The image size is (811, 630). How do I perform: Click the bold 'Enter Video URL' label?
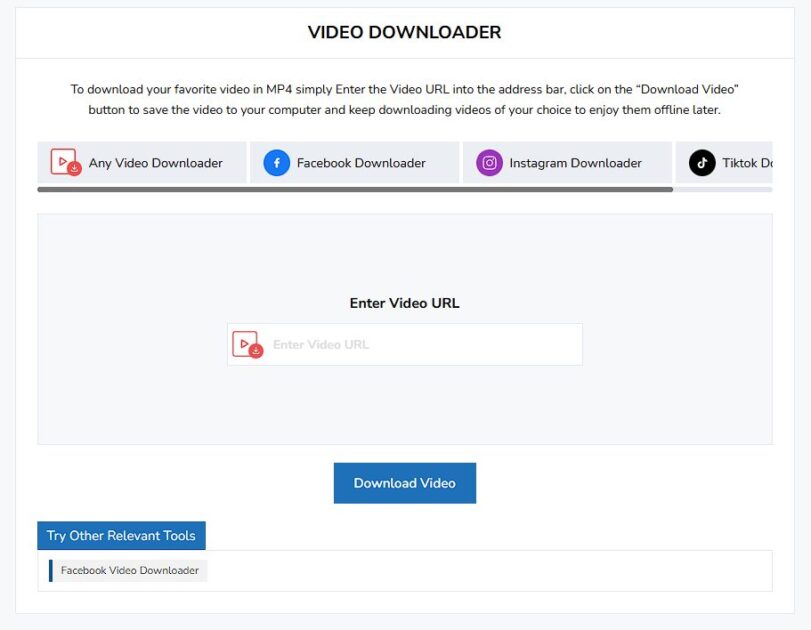click(x=404, y=303)
